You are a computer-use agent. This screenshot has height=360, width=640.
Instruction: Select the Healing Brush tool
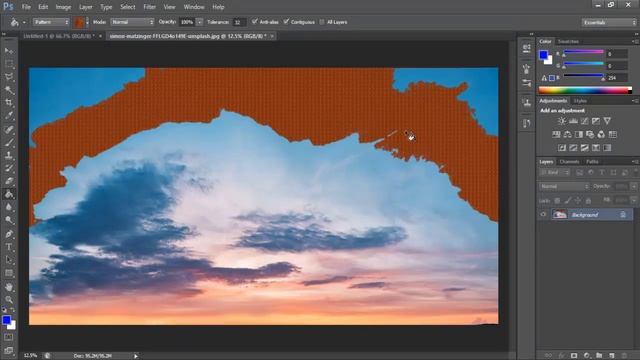point(9,129)
